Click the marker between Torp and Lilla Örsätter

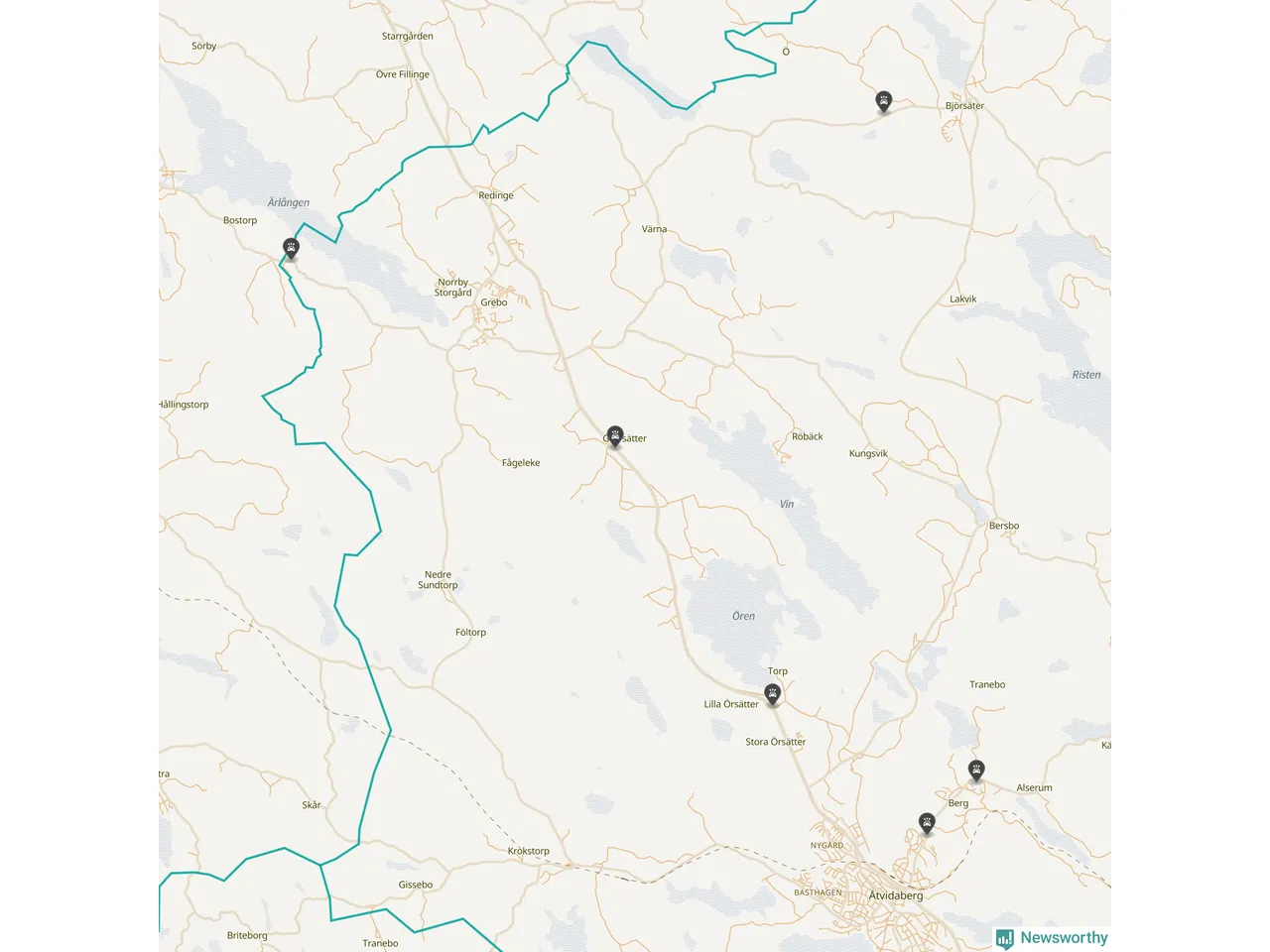(x=773, y=693)
